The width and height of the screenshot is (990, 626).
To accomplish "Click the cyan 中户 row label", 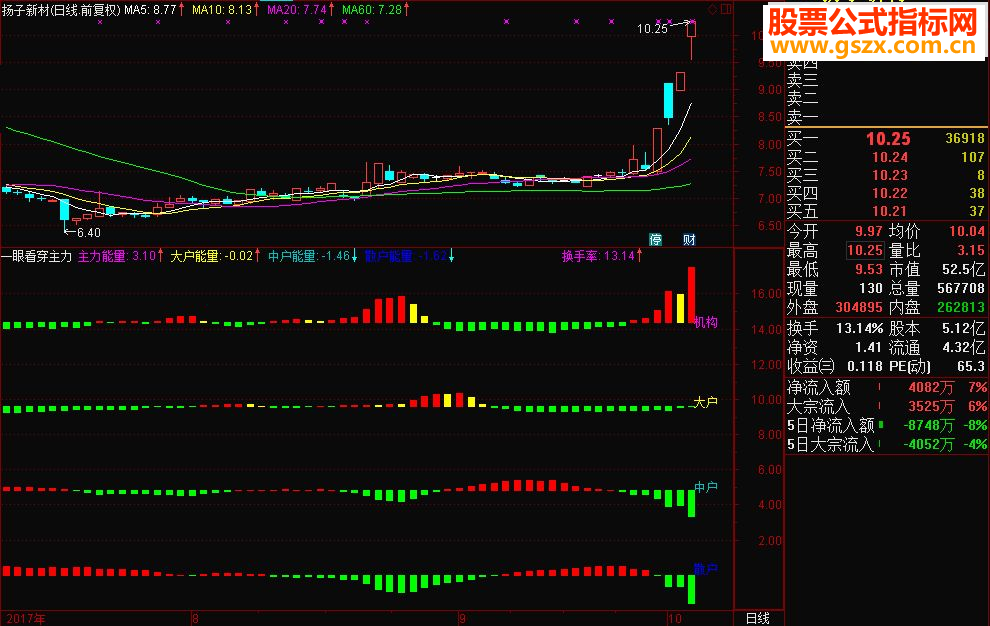I will point(705,487).
